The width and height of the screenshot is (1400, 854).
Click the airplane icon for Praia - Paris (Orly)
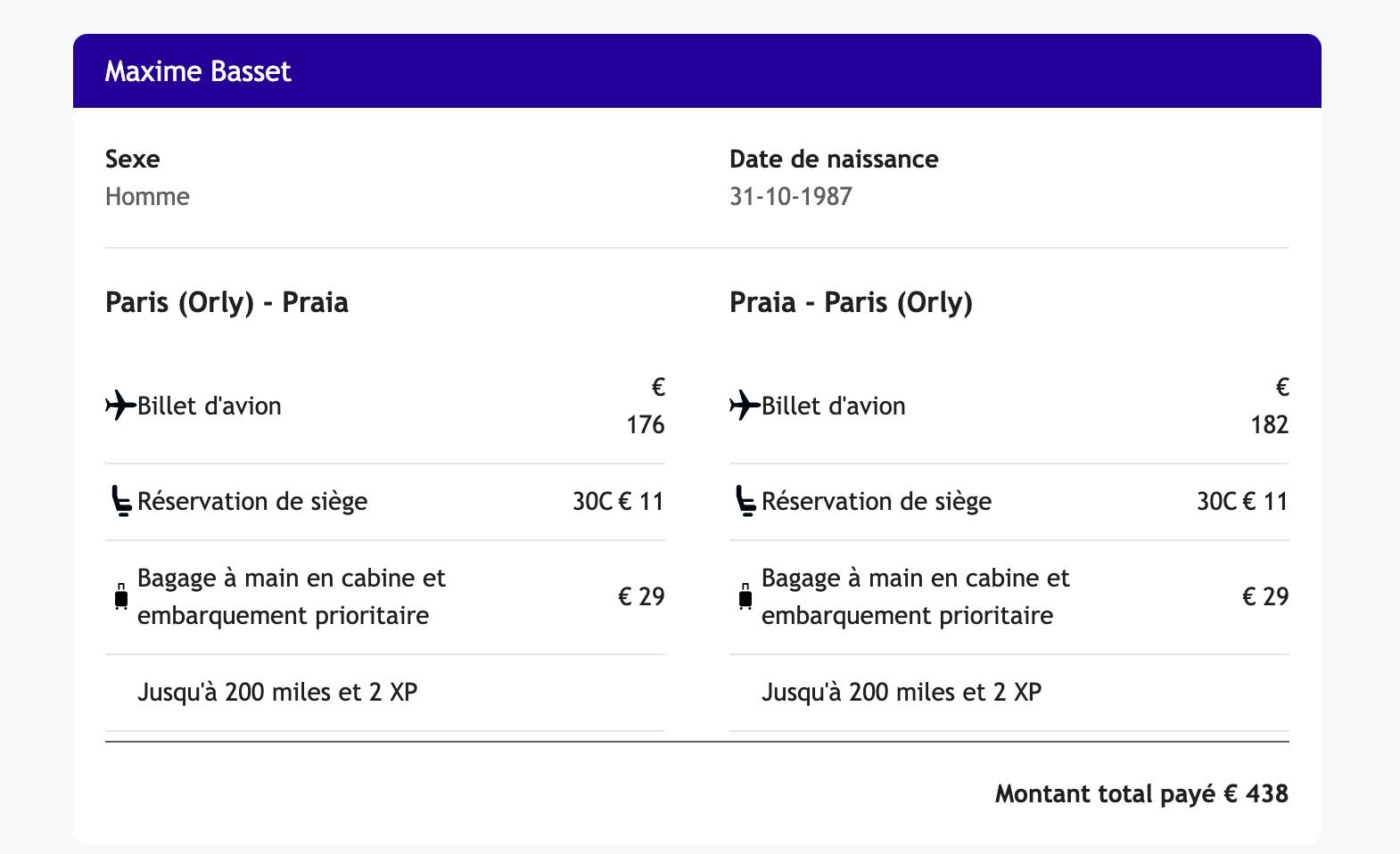745,406
